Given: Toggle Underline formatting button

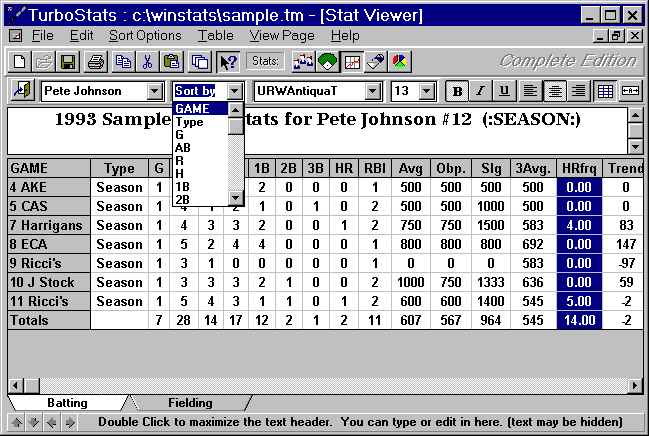Looking at the screenshot, I should click(503, 91).
